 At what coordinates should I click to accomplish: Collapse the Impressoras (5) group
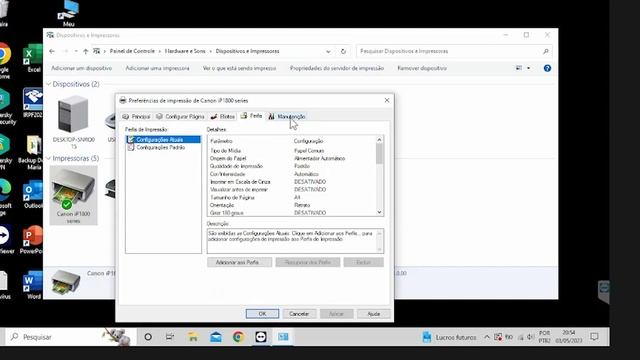49,158
